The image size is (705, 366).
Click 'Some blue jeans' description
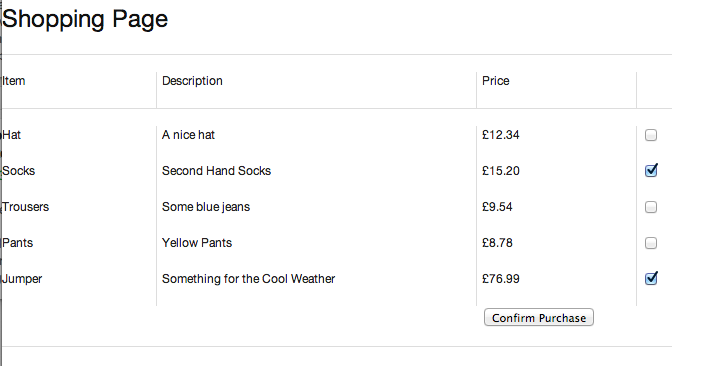[x=206, y=207]
